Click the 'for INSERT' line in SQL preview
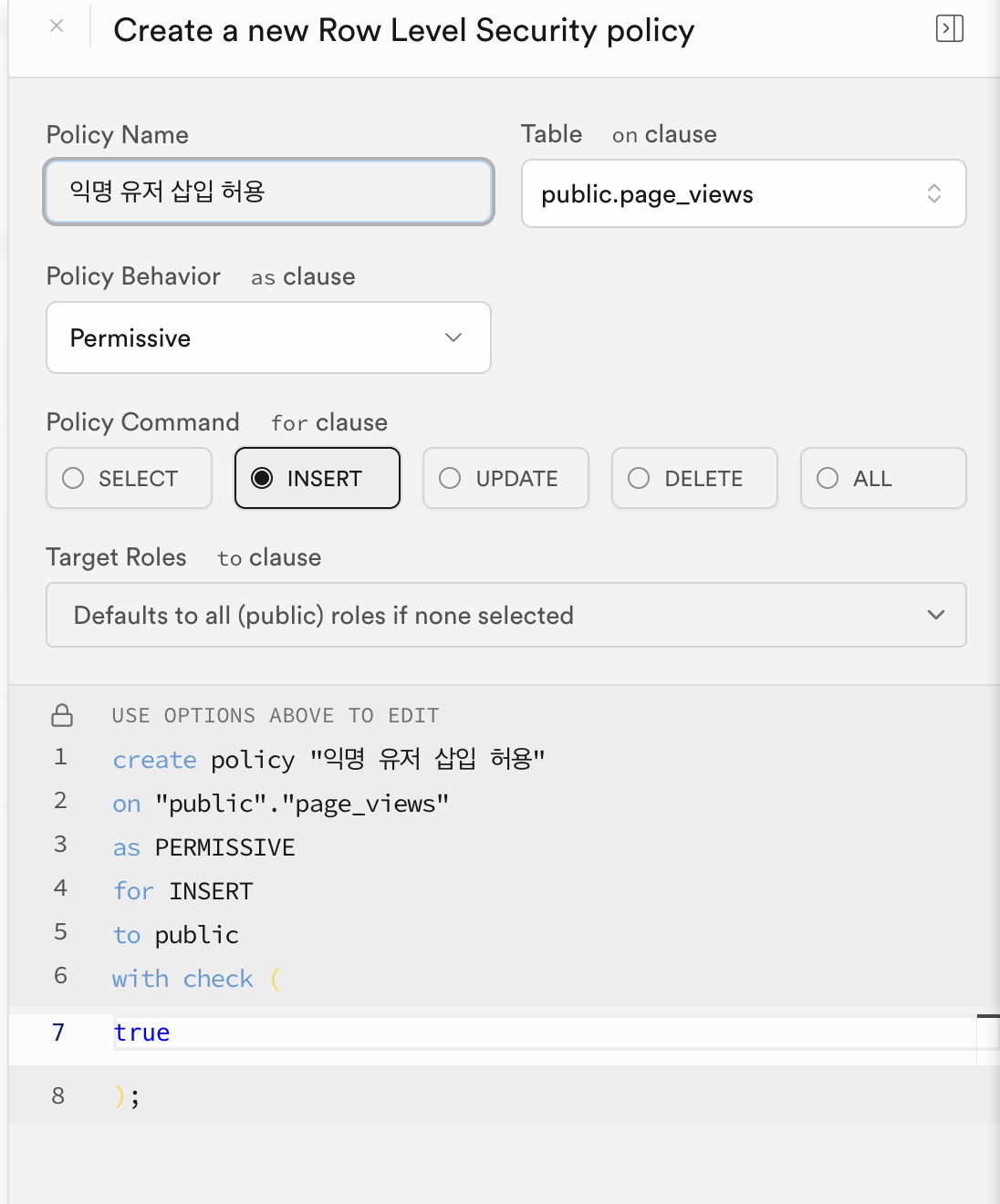 (x=182, y=891)
